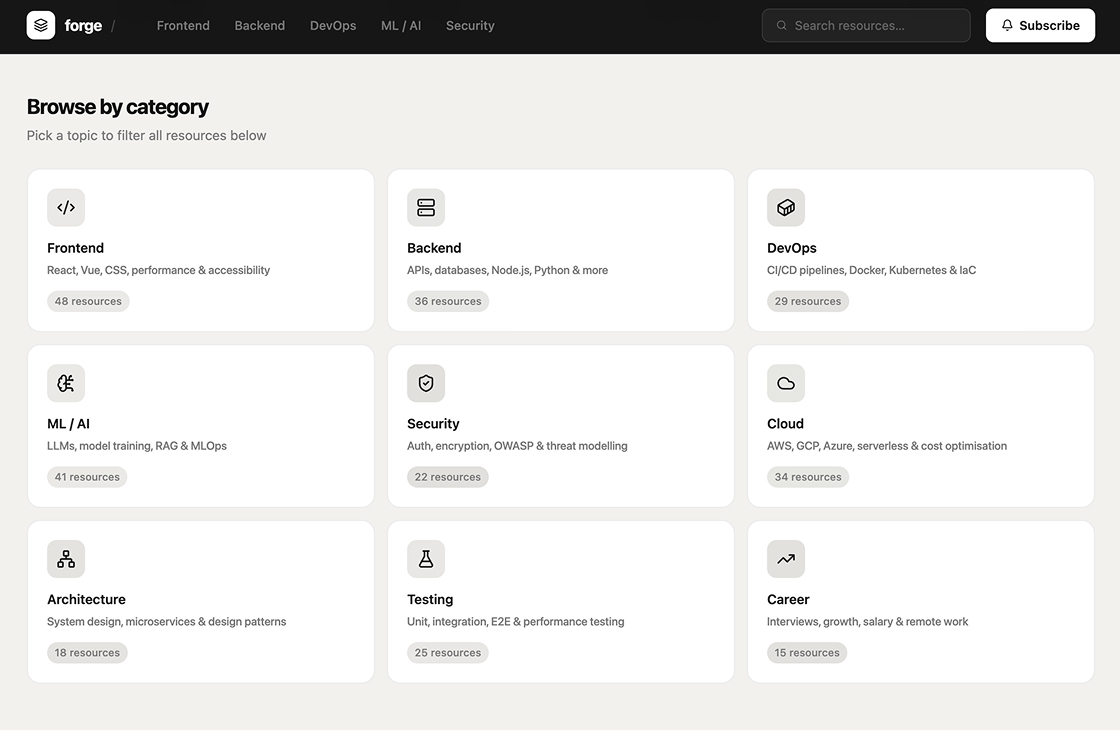Viewport: 1120px width, 731px height.
Task: Click the bell icon on Subscribe button
Action: coord(1008,25)
